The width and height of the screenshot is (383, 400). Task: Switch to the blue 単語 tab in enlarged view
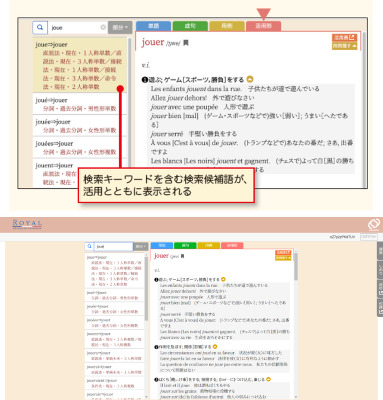coord(153,26)
